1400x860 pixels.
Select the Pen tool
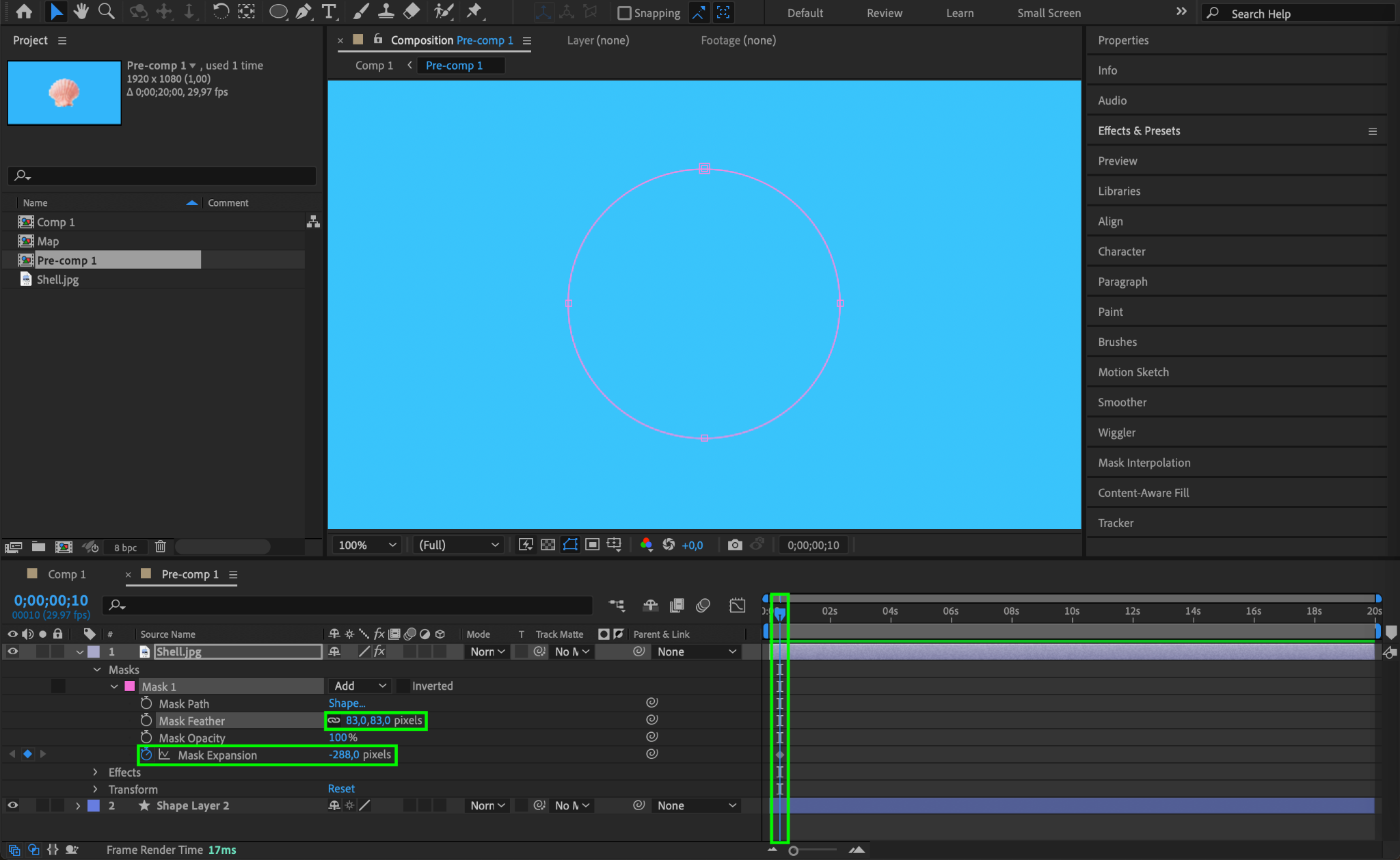click(304, 11)
